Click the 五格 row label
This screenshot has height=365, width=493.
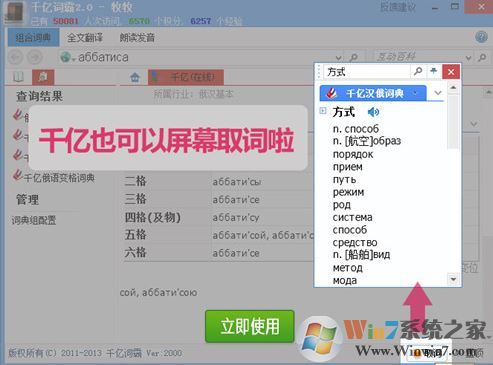(x=135, y=235)
